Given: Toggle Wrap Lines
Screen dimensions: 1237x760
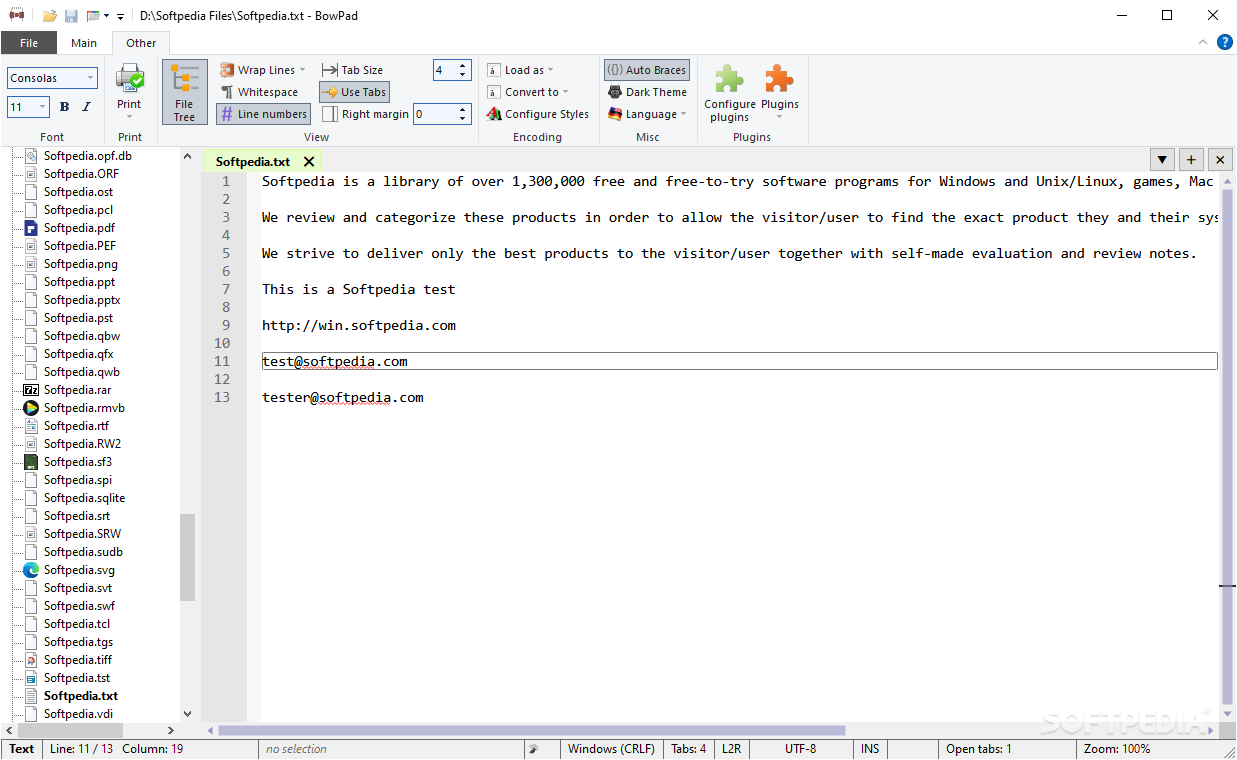Looking at the screenshot, I should coord(256,70).
